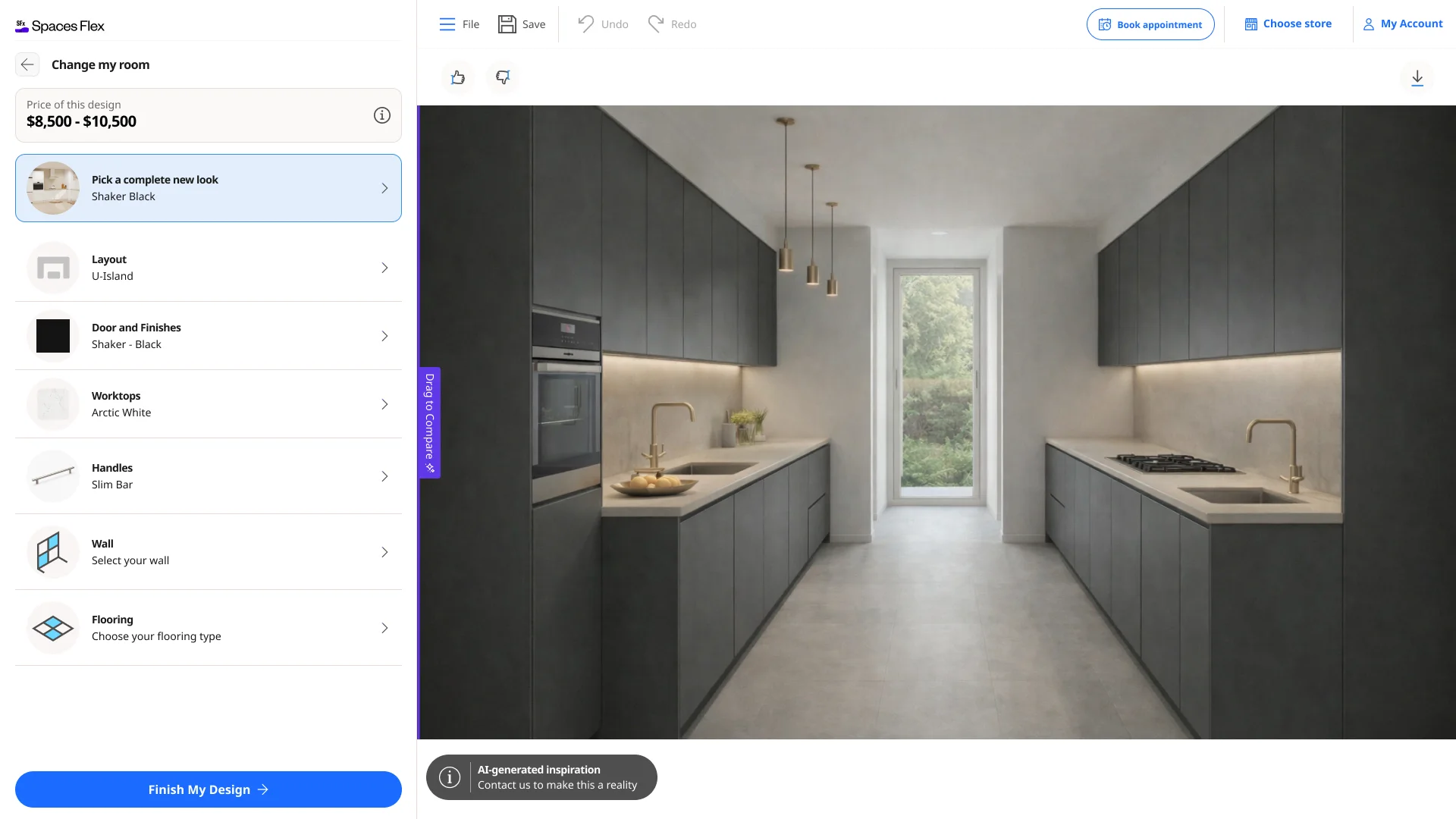The height and width of the screenshot is (819, 1456).
Task: Click Choose your flooring type text
Action: [x=156, y=636]
